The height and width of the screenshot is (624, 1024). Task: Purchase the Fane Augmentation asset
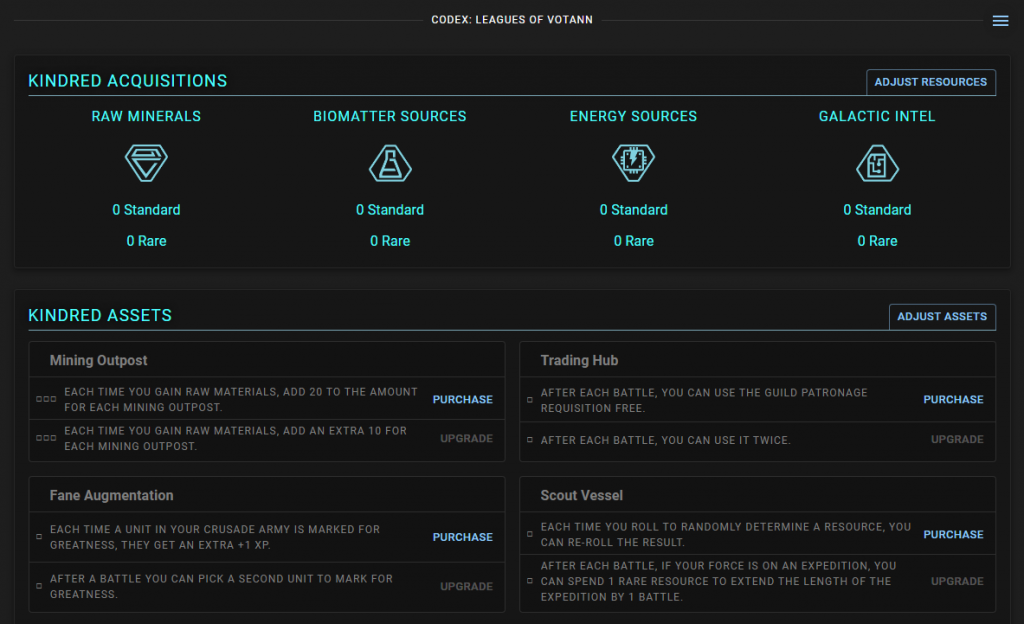pos(462,537)
